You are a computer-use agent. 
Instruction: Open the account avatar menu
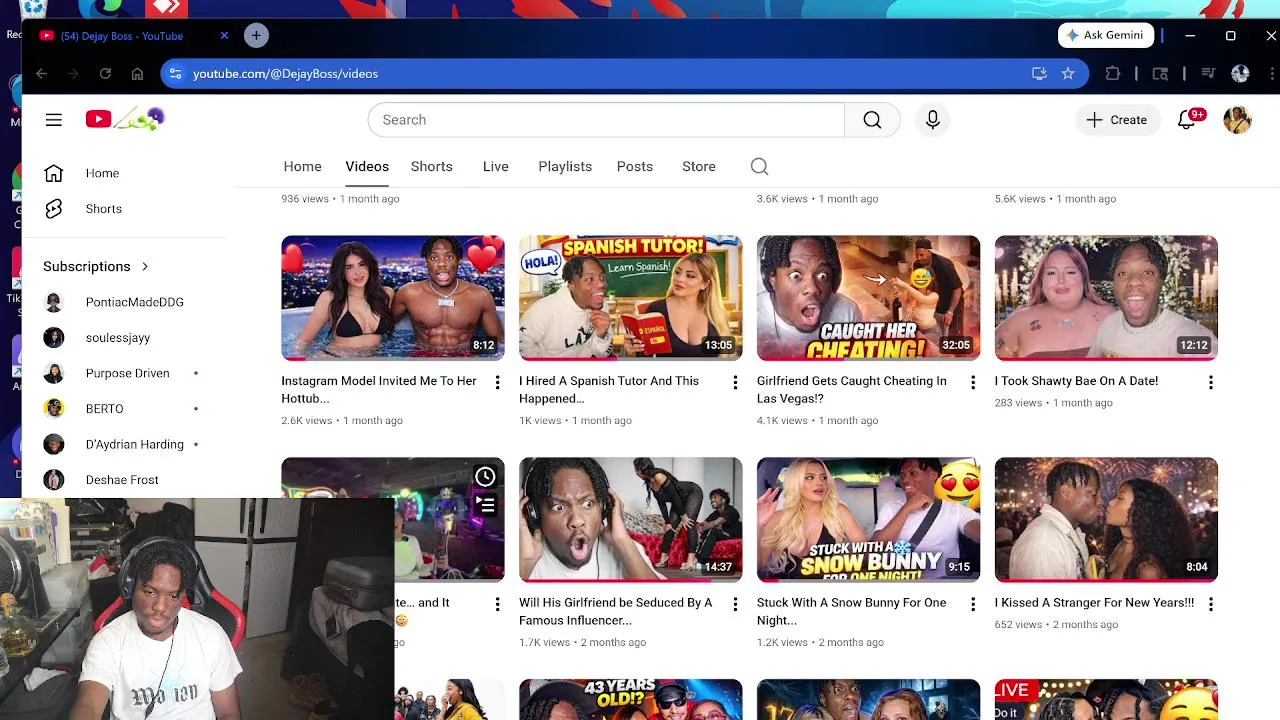pos(1238,120)
